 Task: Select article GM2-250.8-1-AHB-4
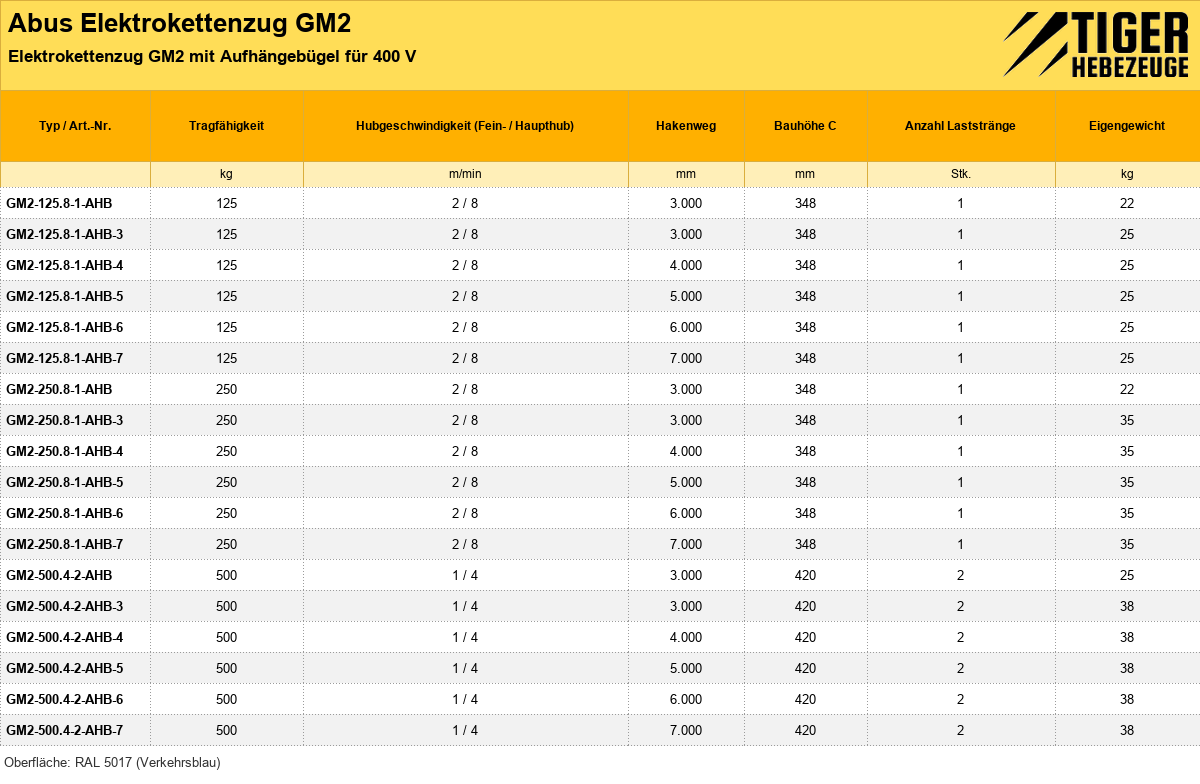pos(65,451)
